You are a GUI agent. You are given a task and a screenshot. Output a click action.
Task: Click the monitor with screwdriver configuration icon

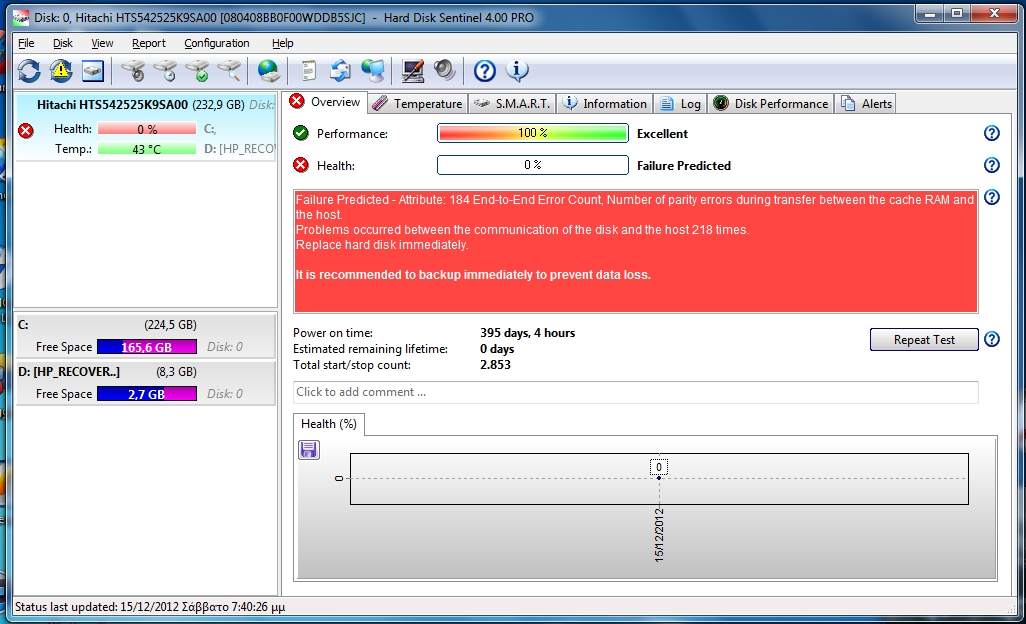coord(412,71)
